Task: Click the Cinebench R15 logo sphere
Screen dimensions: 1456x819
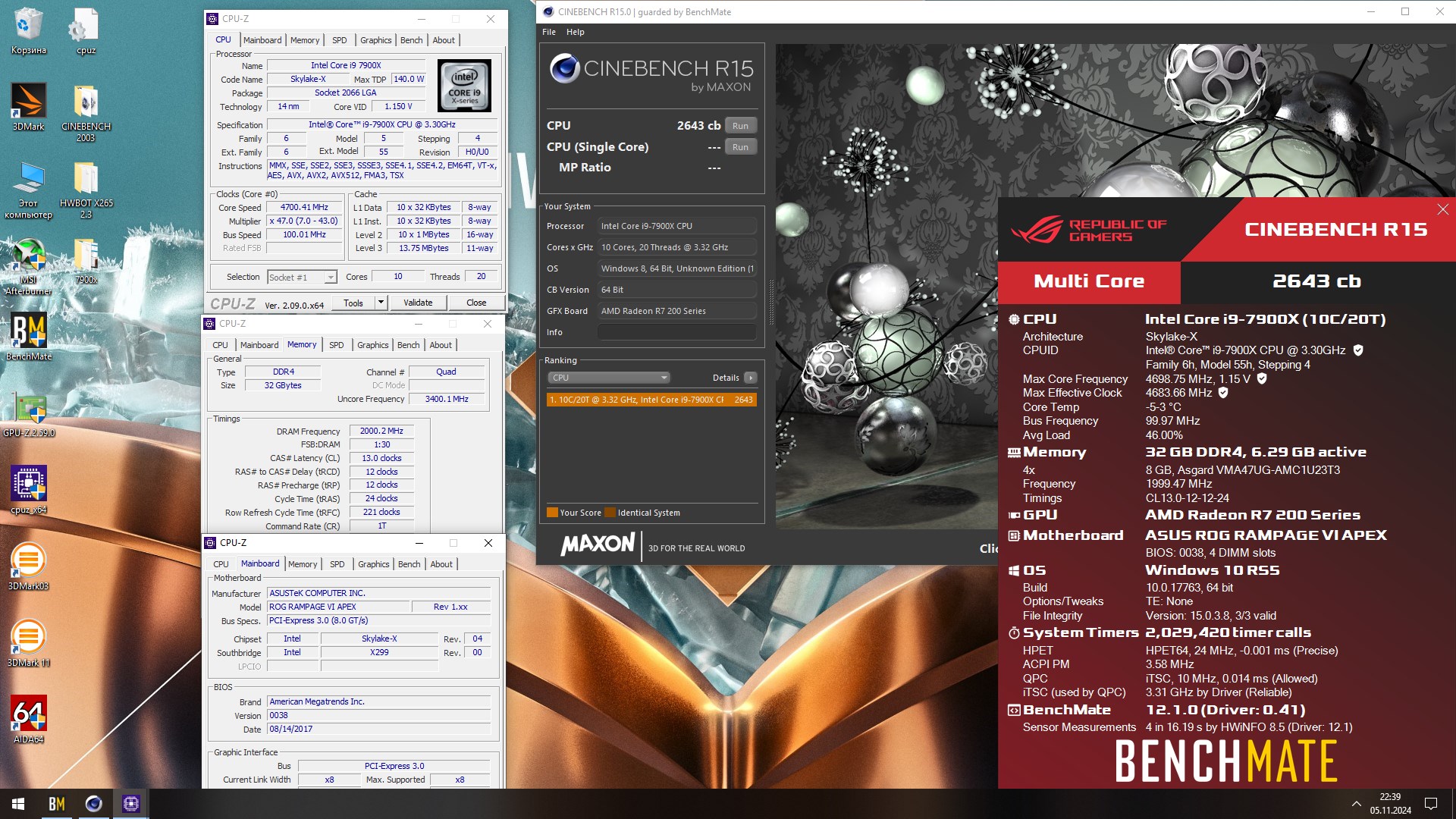Action: (x=565, y=68)
